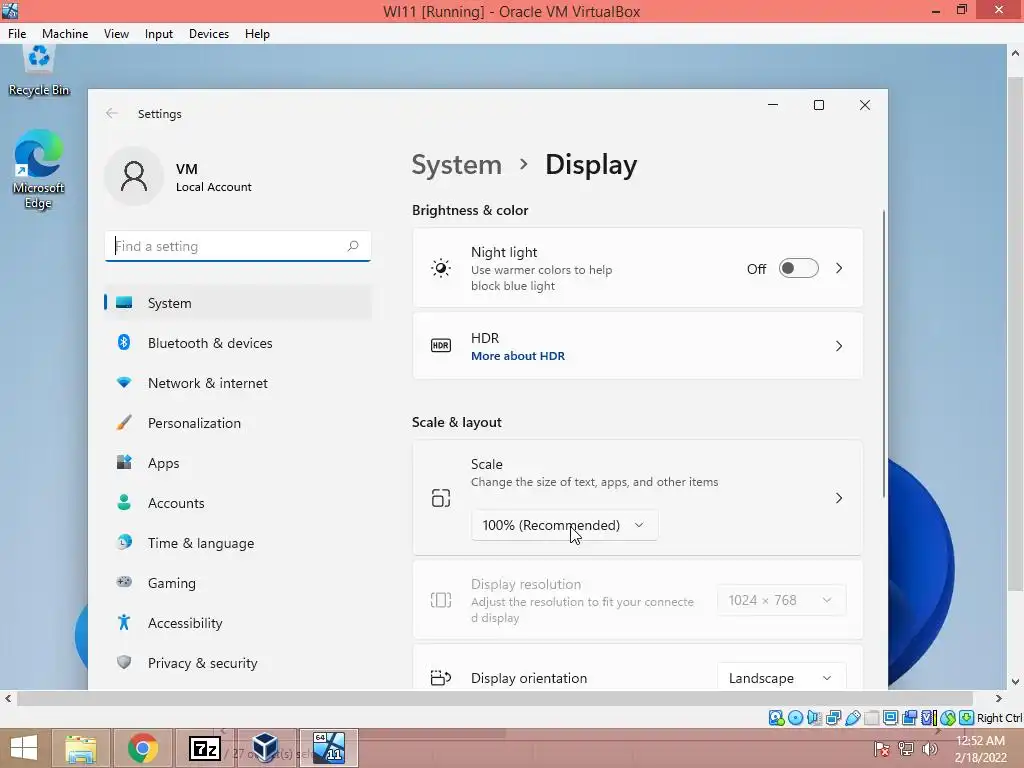The image size is (1024, 768).
Task: Expand Scale custom settings chevron
Action: 839,498
